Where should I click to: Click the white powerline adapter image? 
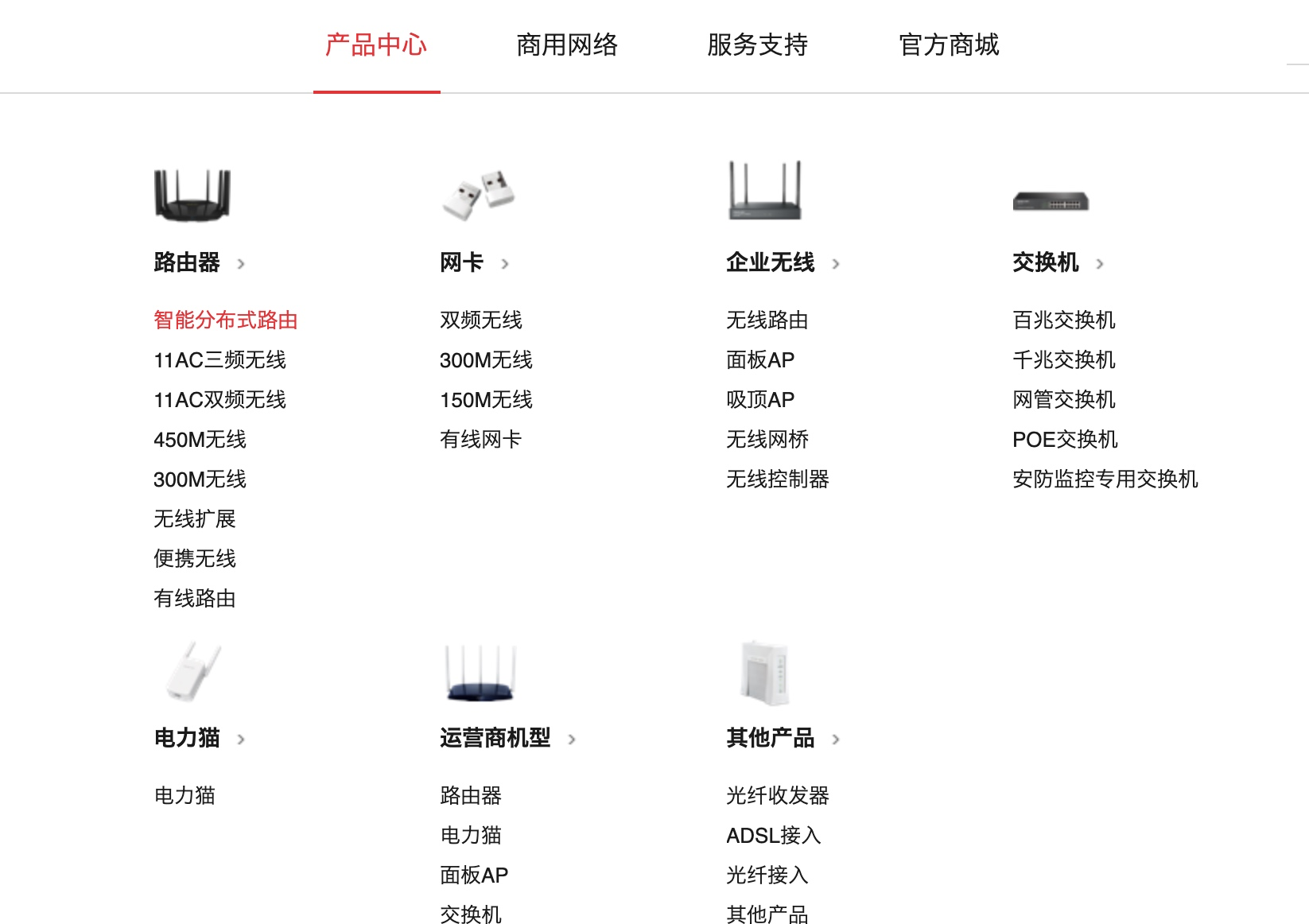192,671
